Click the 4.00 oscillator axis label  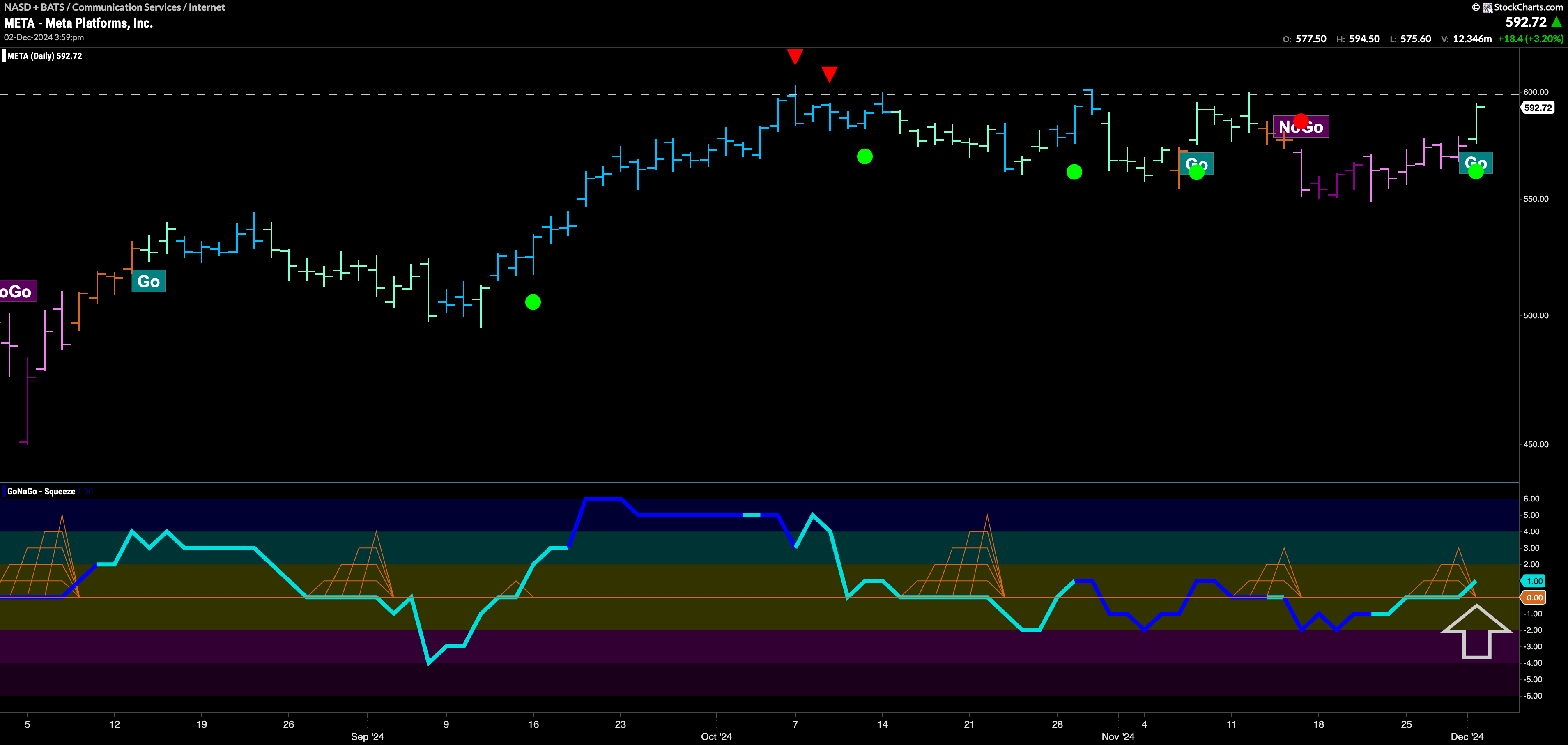tap(1531, 531)
